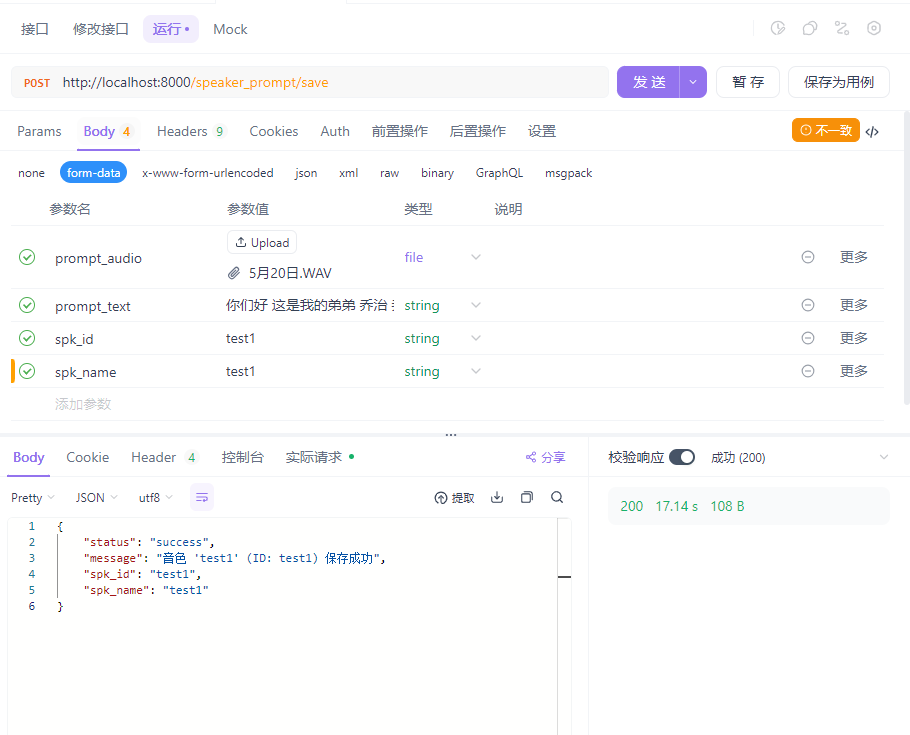Click the download response icon

[497, 497]
